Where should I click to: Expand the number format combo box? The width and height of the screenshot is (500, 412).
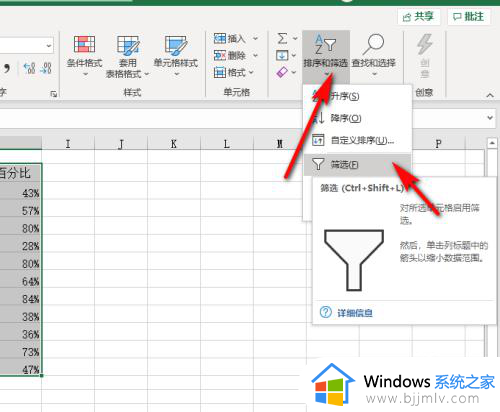pos(49,46)
